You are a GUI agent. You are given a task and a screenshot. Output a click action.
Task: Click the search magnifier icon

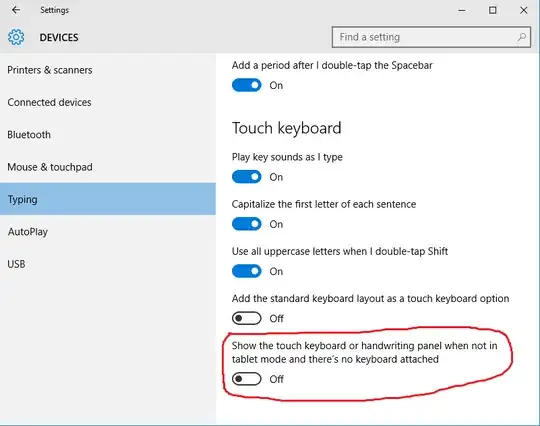coord(522,37)
